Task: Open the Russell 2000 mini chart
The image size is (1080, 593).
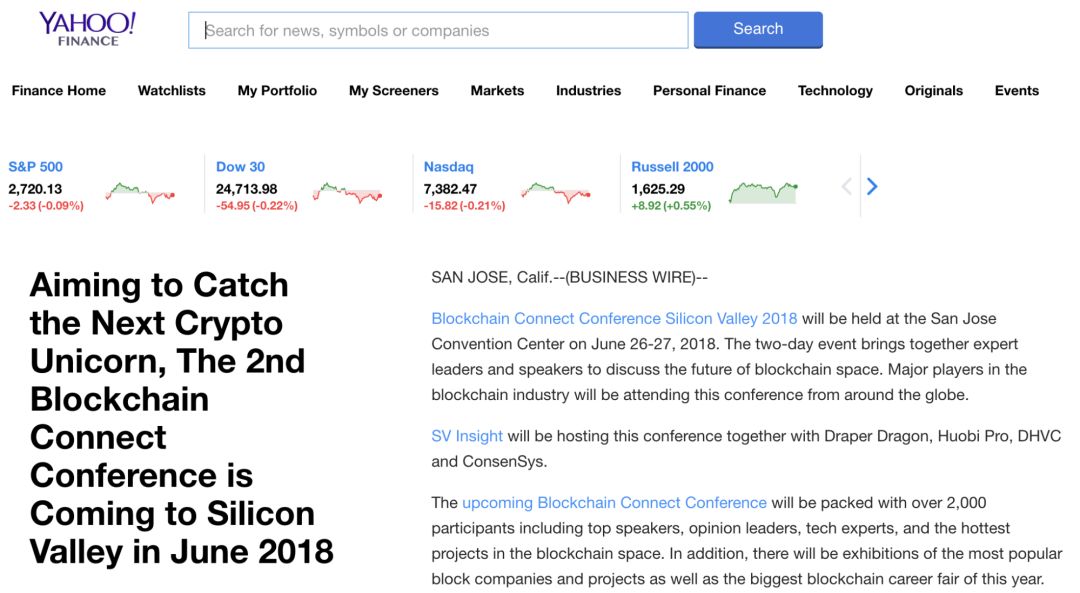Action: [x=763, y=192]
